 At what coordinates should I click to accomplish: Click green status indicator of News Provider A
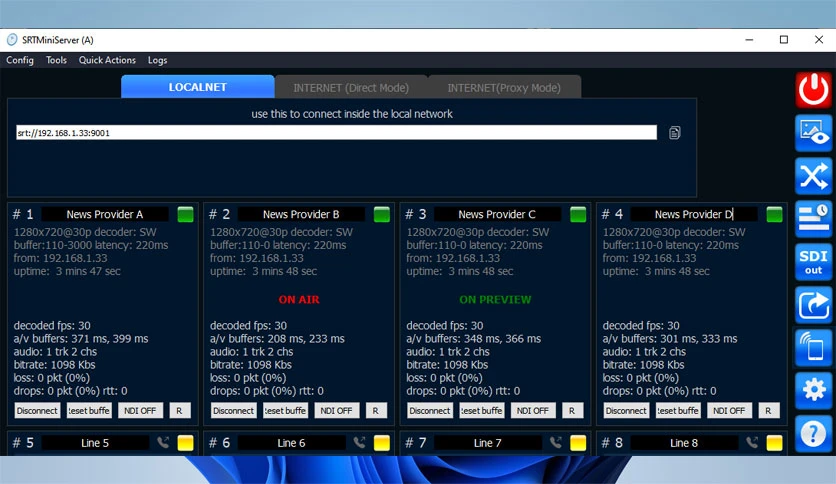(186, 214)
